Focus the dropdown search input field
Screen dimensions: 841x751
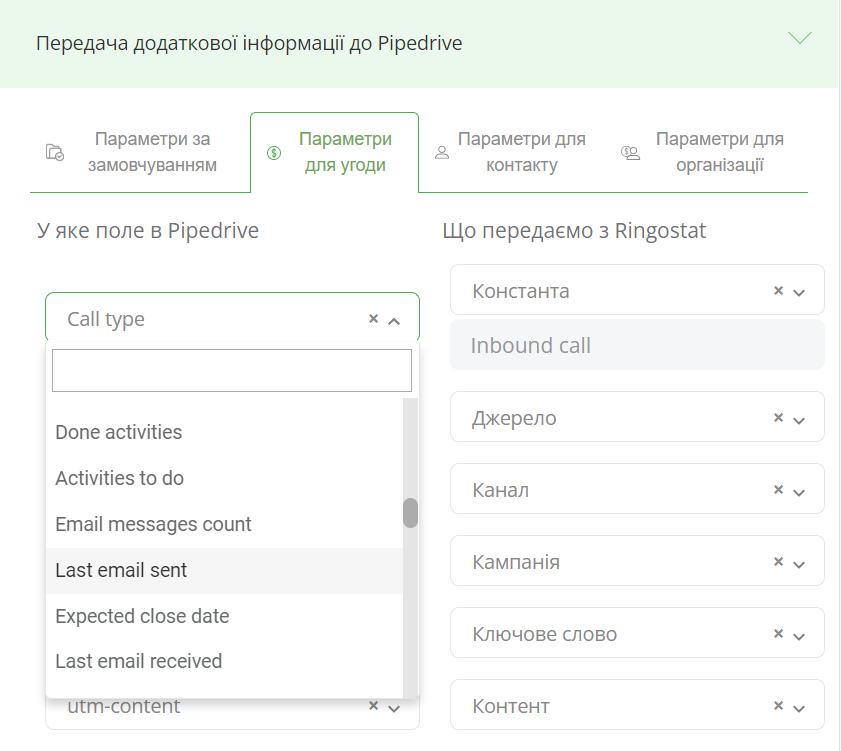click(x=232, y=370)
